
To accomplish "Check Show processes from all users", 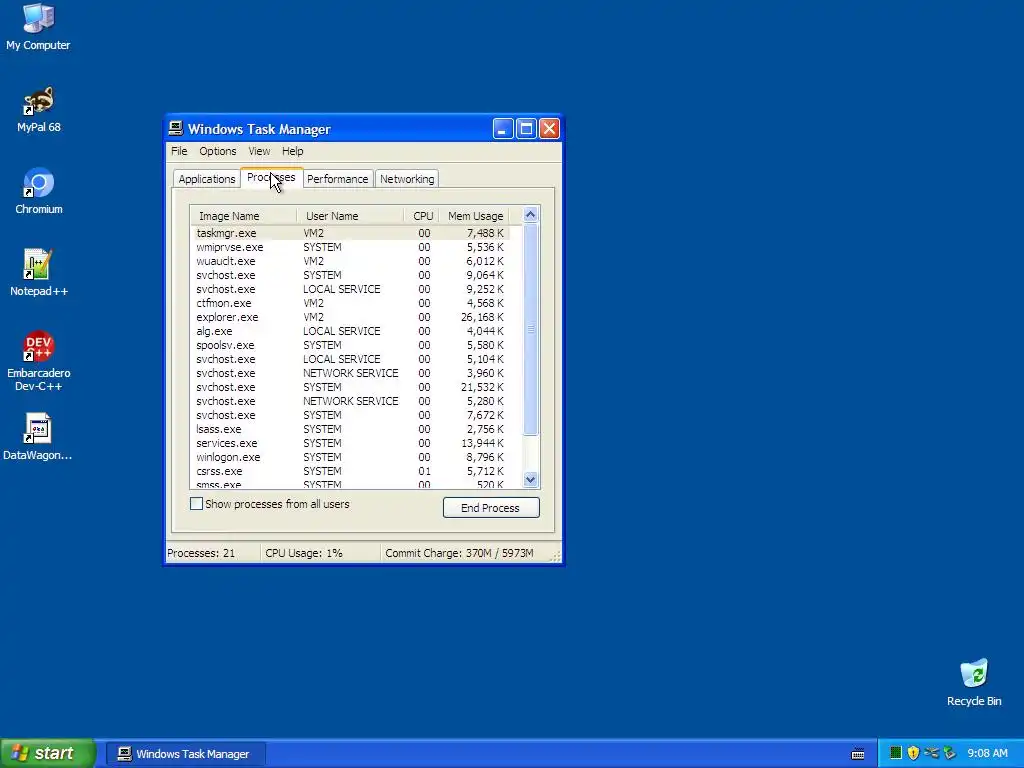I will tap(196, 504).
